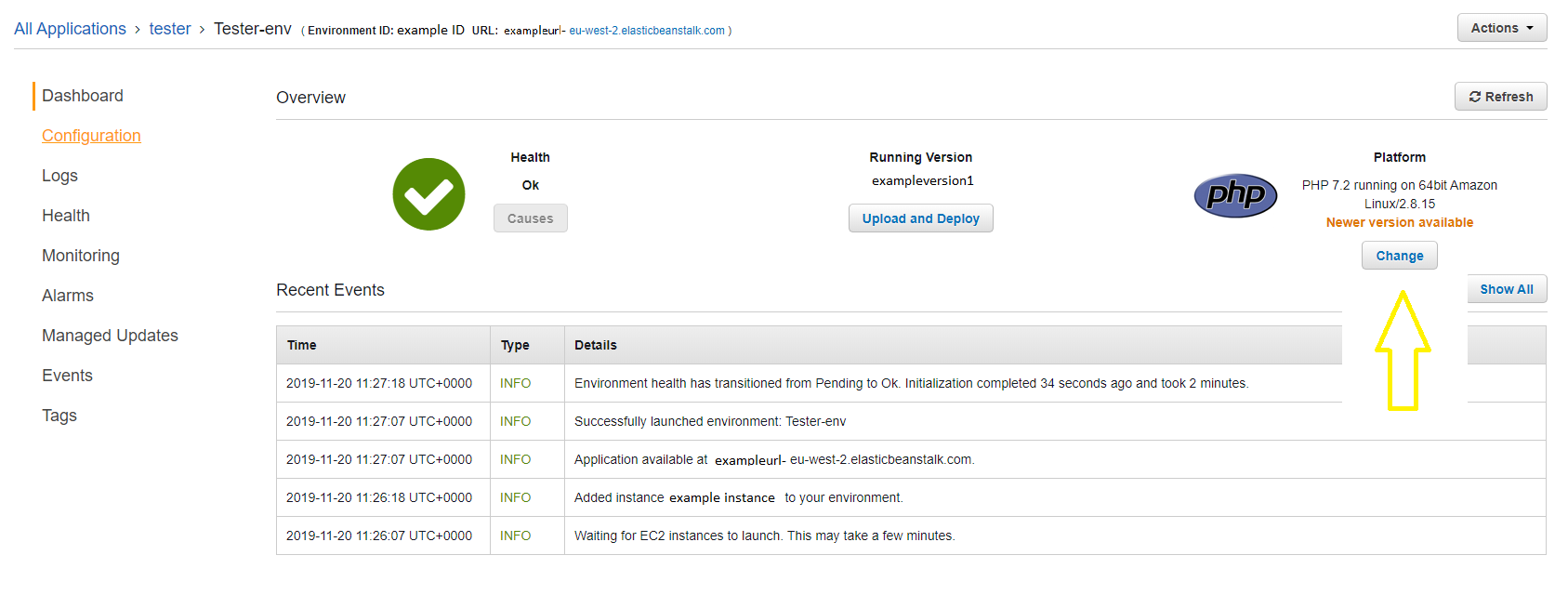Open Configuration in the sidebar
1568x595 pixels.
click(x=91, y=136)
